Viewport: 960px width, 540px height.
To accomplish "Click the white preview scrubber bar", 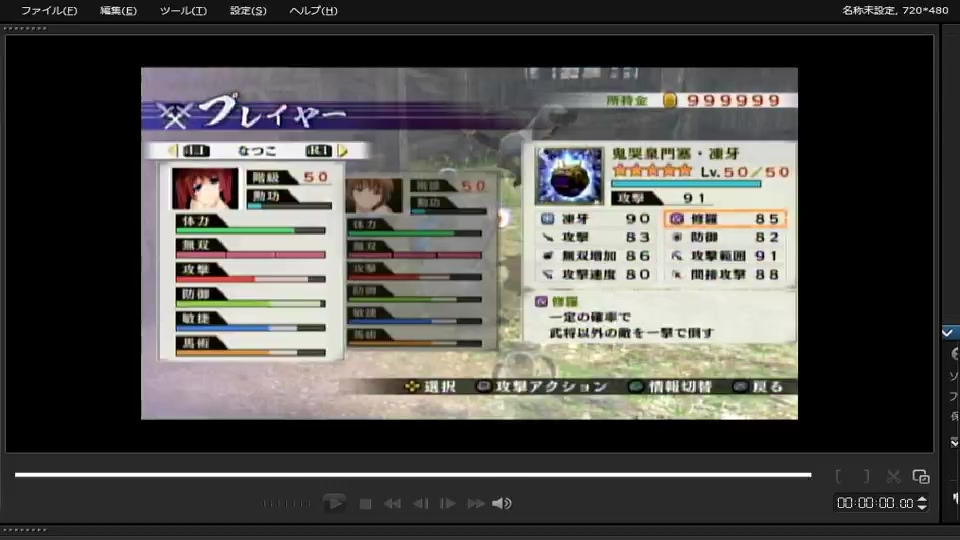I will coord(413,474).
